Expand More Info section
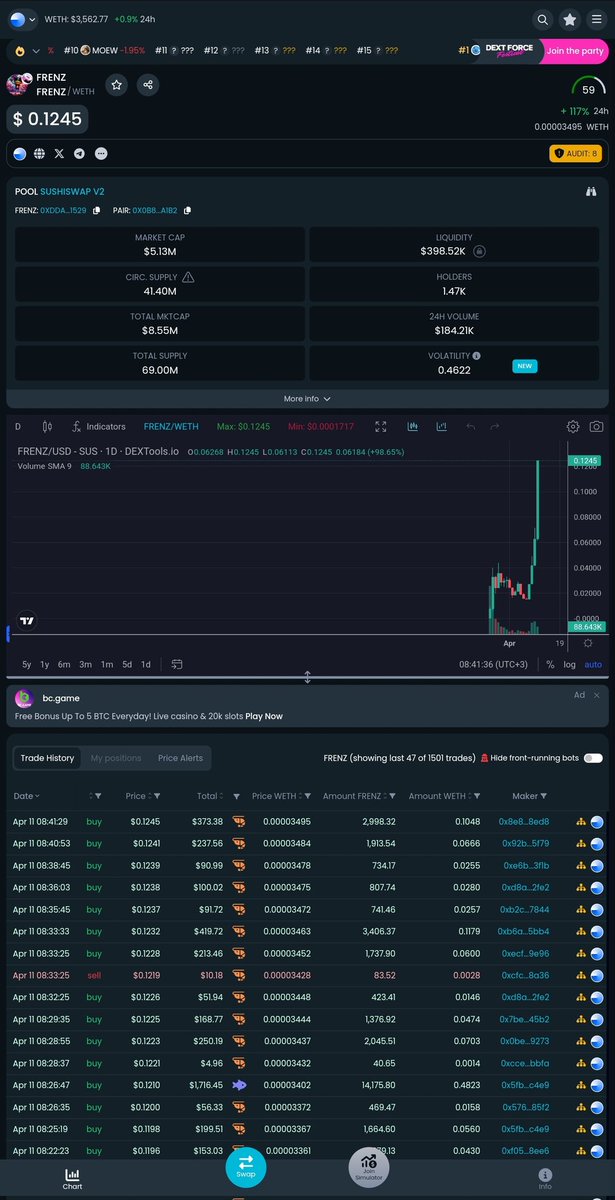 point(307,398)
